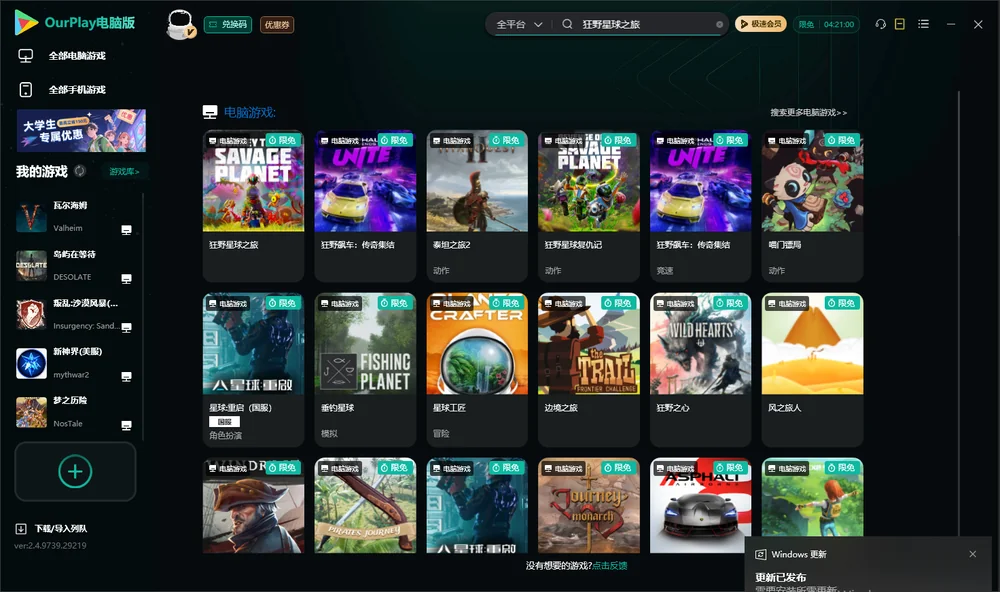Open 搜索更多电脑游戏>> link

(809, 112)
